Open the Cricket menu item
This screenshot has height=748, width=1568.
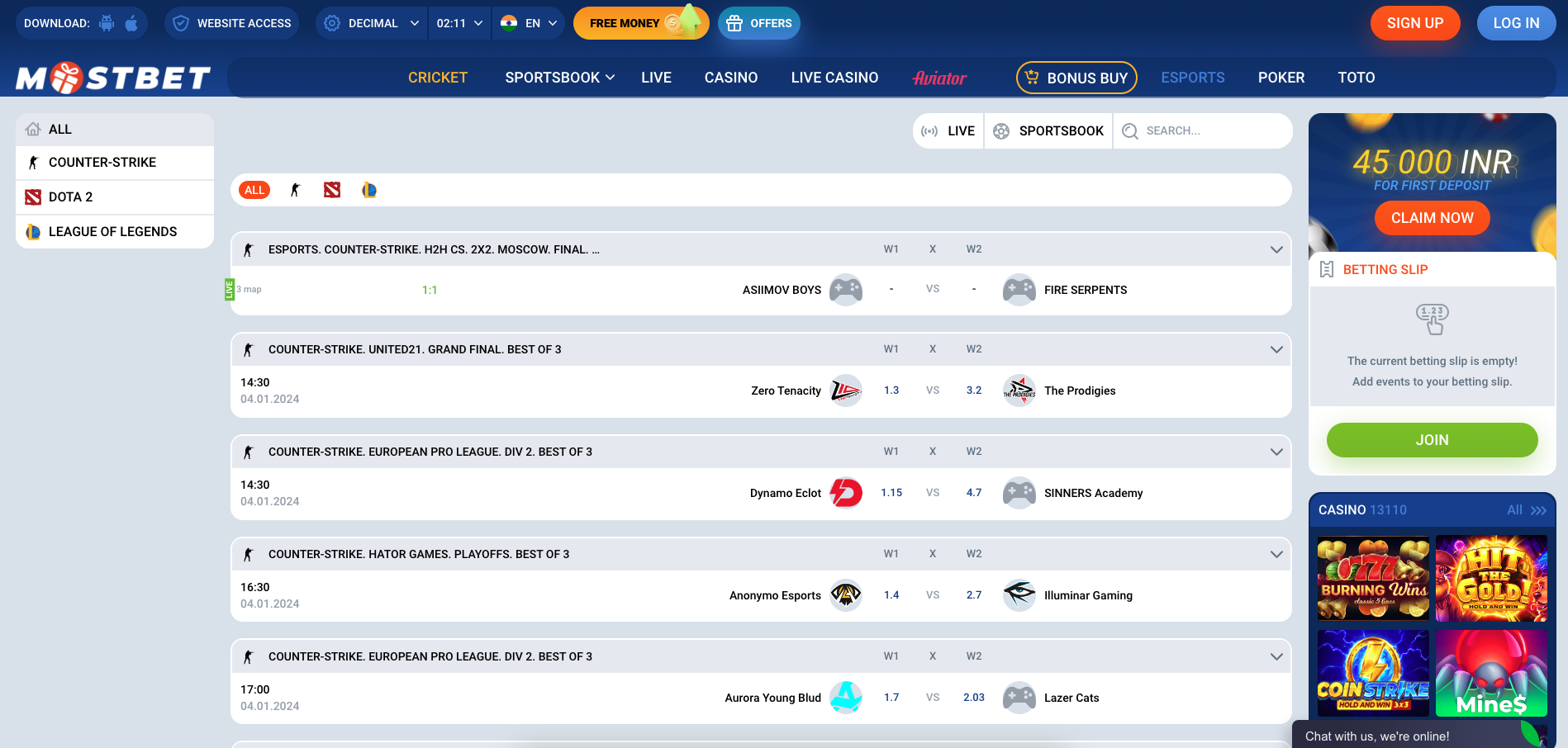438,78
